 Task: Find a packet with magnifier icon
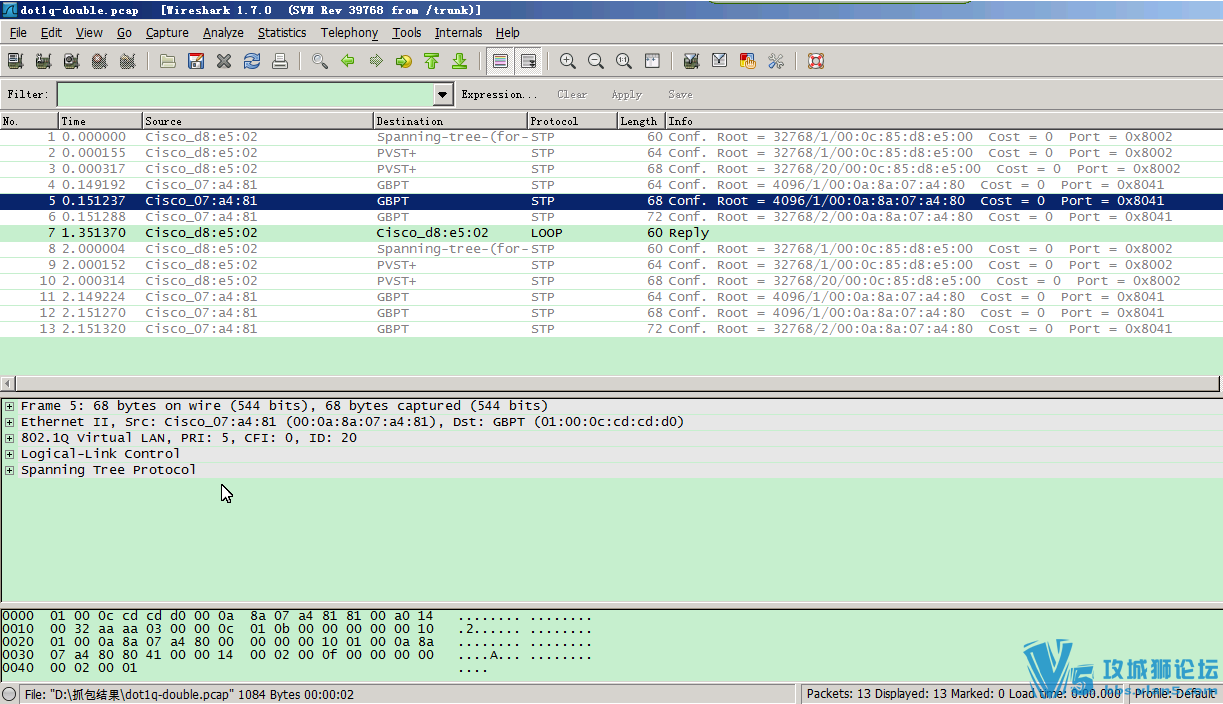coord(320,61)
